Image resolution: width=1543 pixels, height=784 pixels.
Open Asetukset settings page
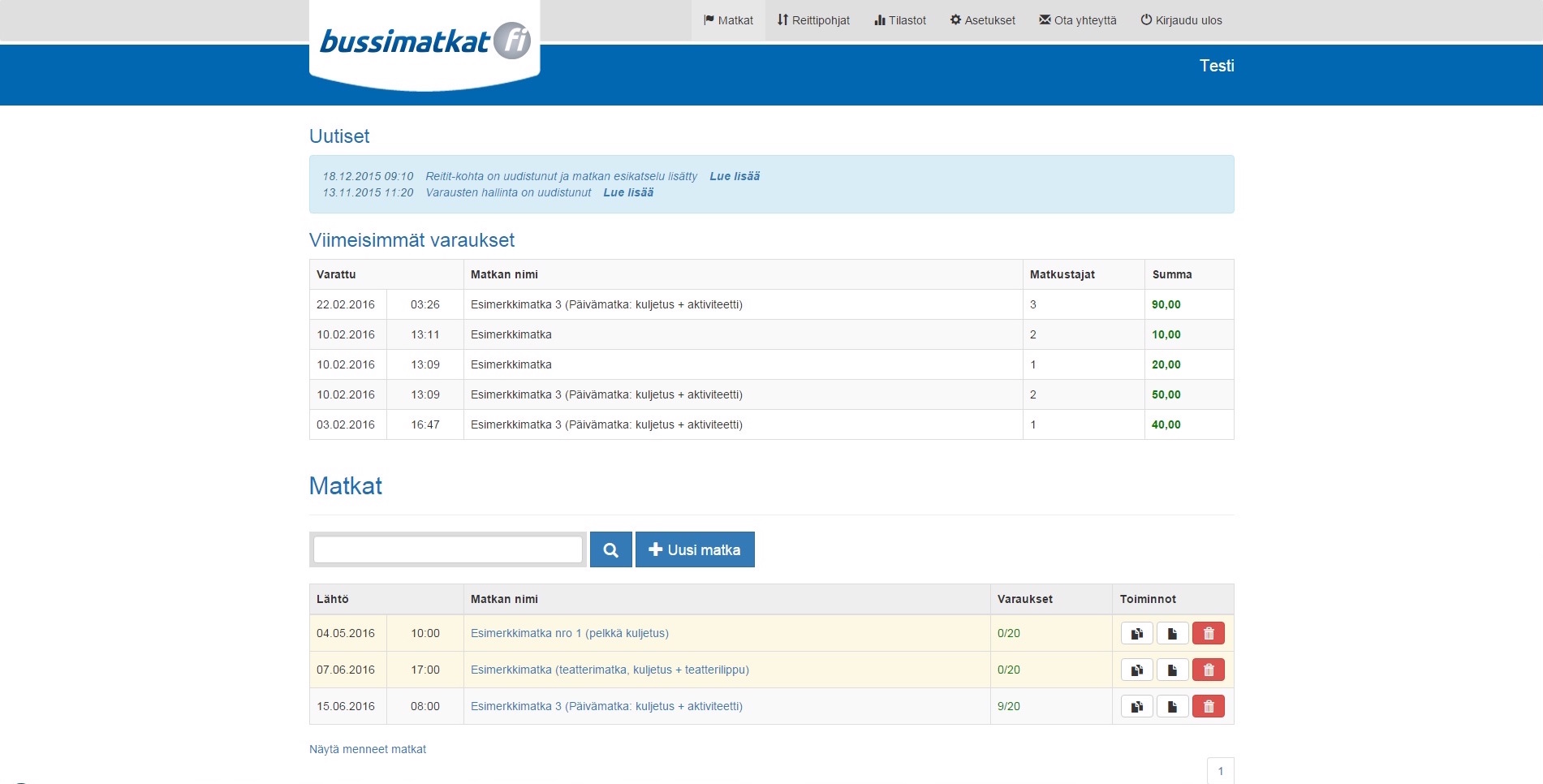(982, 20)
